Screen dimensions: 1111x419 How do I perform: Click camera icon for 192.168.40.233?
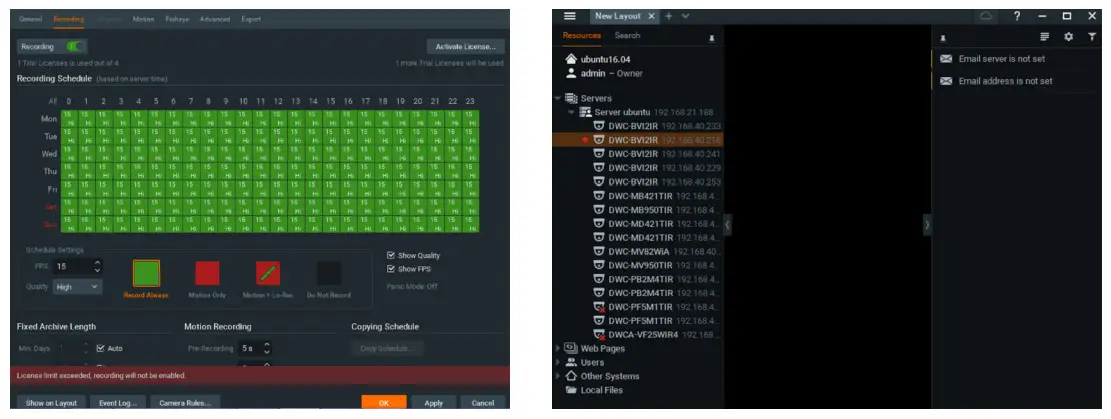[599, 126]
